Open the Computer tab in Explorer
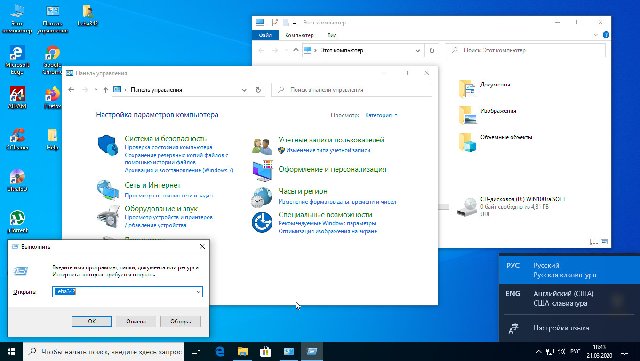 tap(300, 36)
